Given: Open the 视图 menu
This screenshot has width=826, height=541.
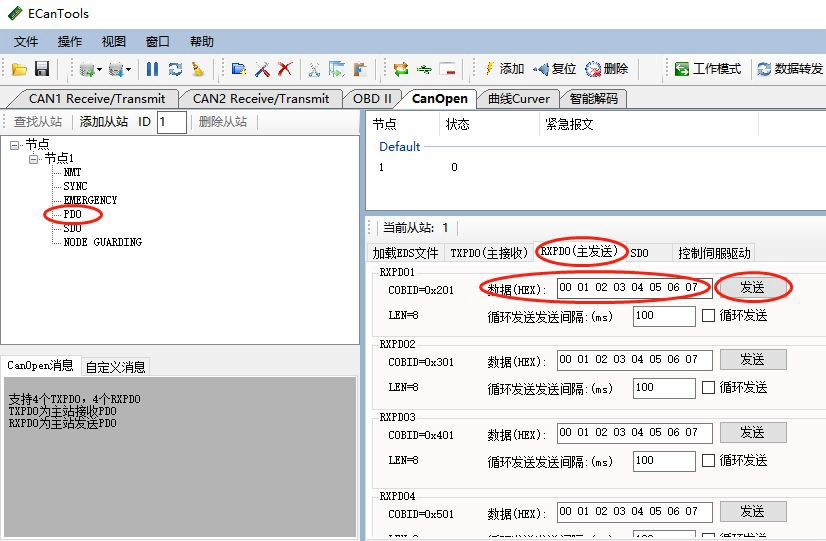Looking at the screenshot, I should [x=114, y=41].
